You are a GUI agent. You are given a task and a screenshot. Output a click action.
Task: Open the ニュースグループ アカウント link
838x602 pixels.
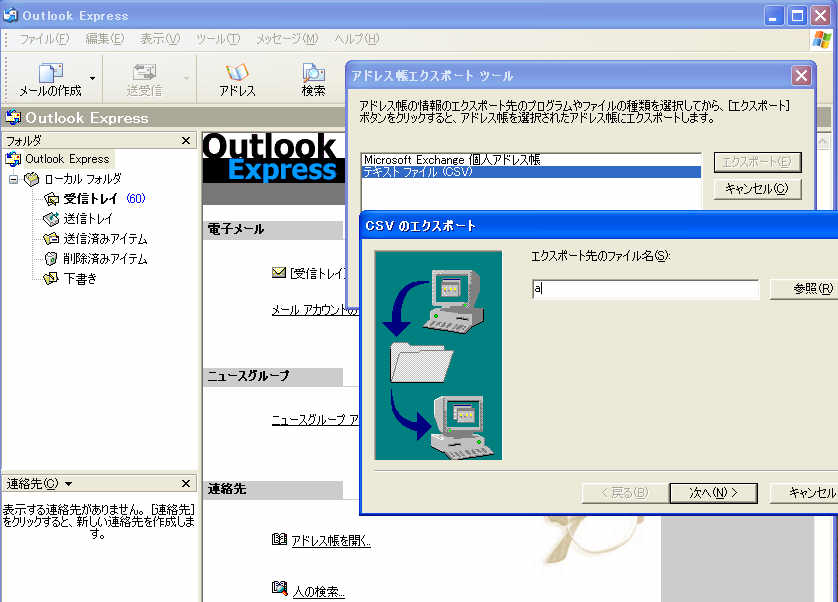click(315, 420)
